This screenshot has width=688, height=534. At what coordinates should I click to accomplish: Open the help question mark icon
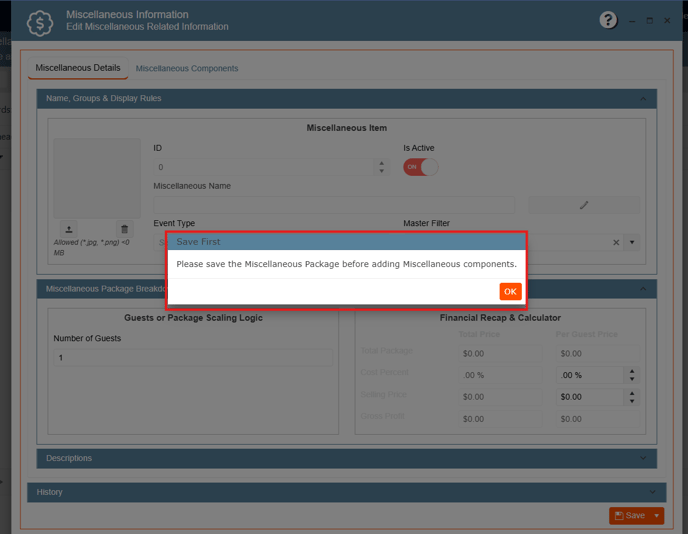[x=608, y=20]
